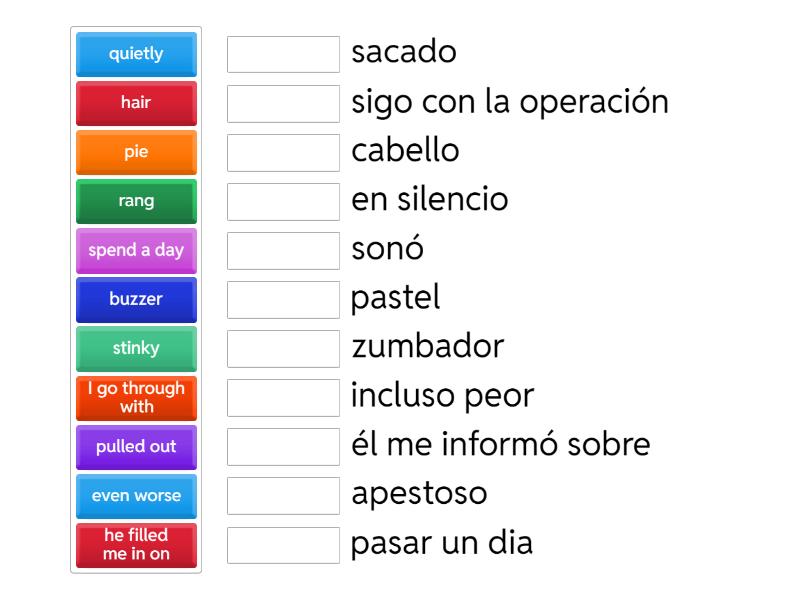Click the 'en silencio' answer text
800x600 pixels.
tap(428, 201)
